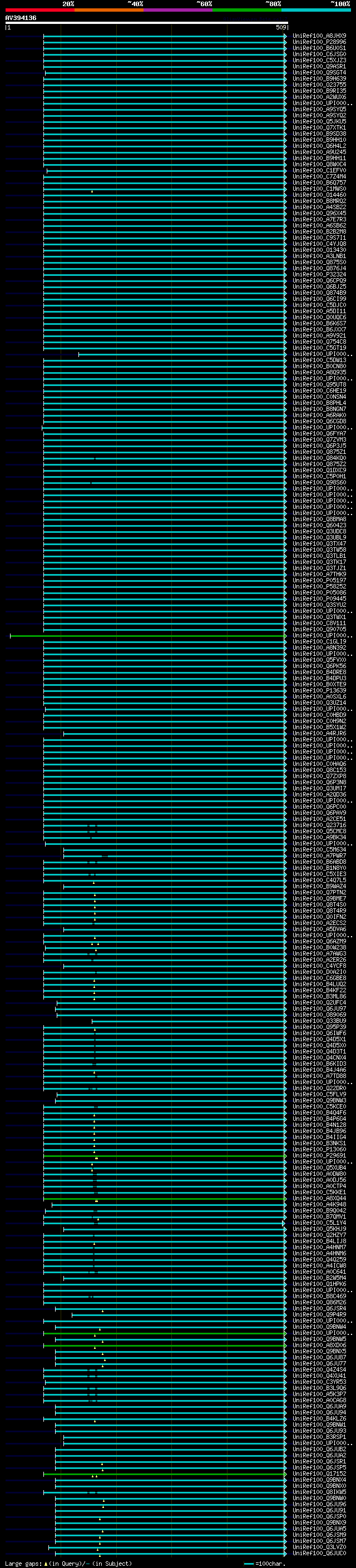Pick the UniRef100_O14460 row label
Viewport: 356px width, 1568px height.
[319, 195]
